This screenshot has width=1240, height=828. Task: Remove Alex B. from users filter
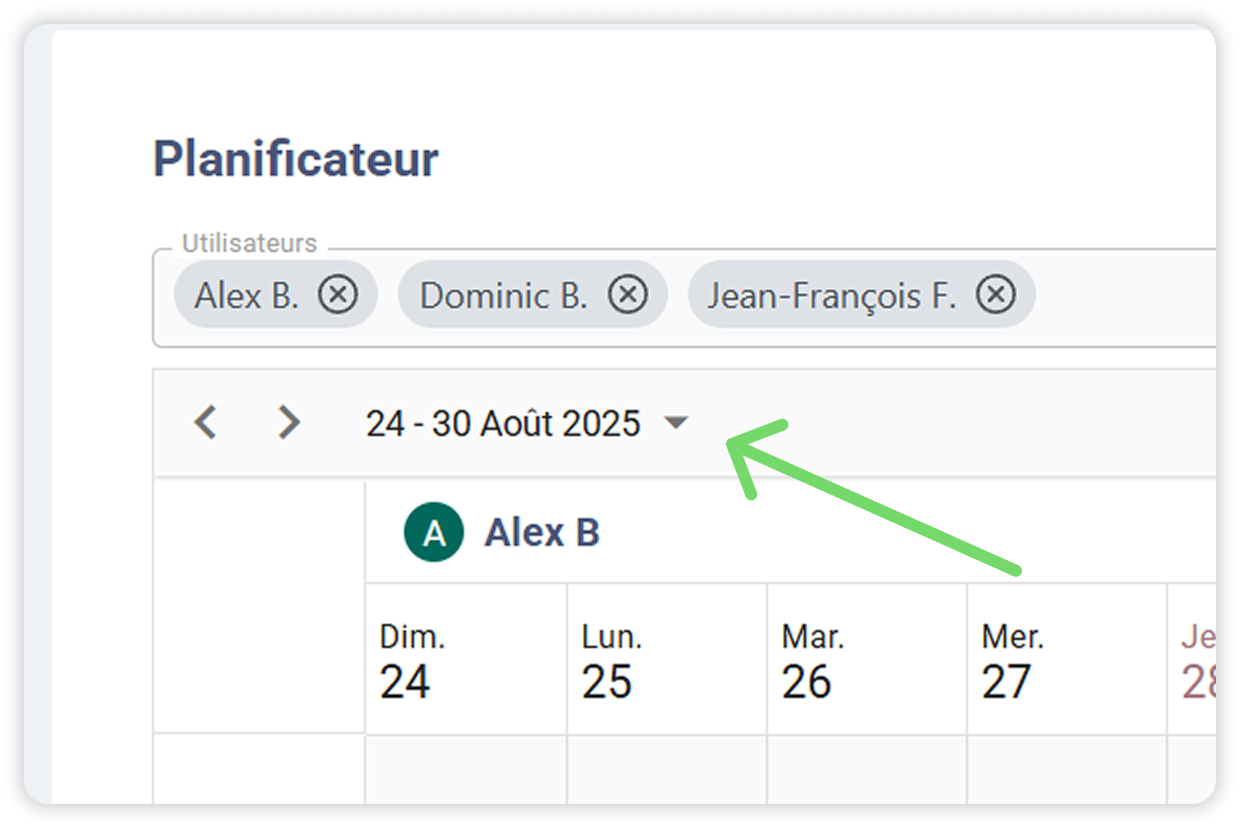[x=338, y=295]
